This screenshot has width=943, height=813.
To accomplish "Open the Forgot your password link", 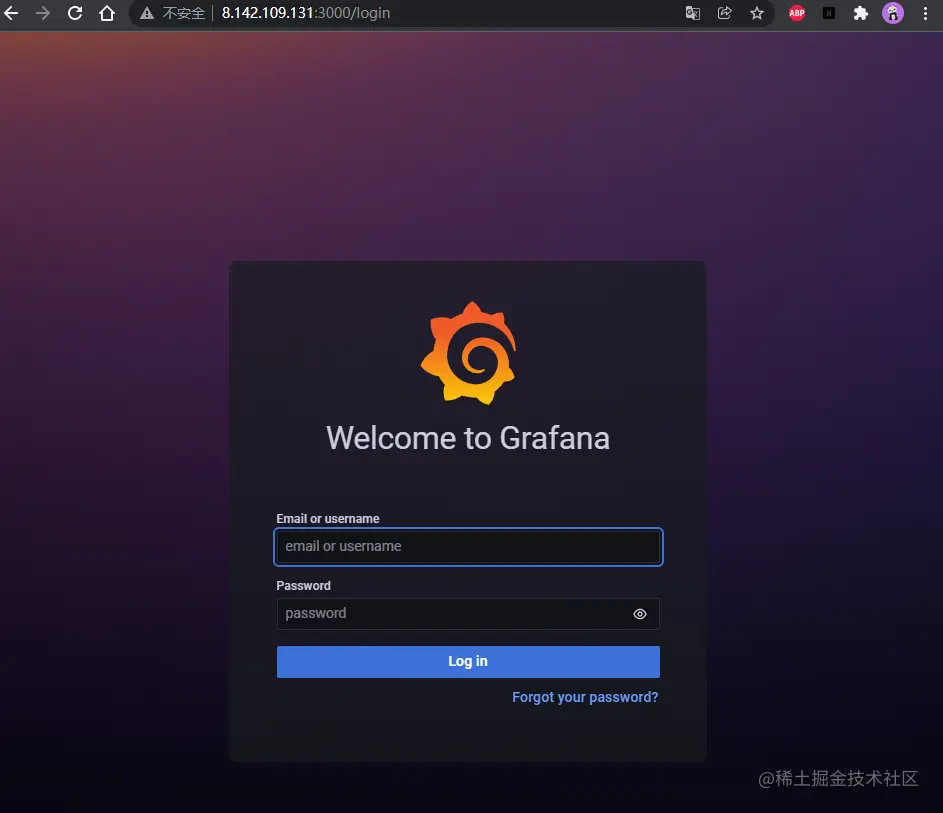I will 584,697.
